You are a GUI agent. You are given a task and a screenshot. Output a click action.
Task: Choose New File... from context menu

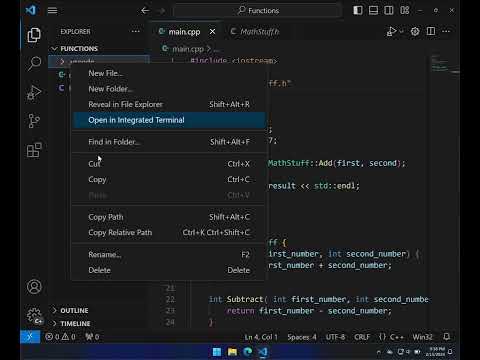169,73
